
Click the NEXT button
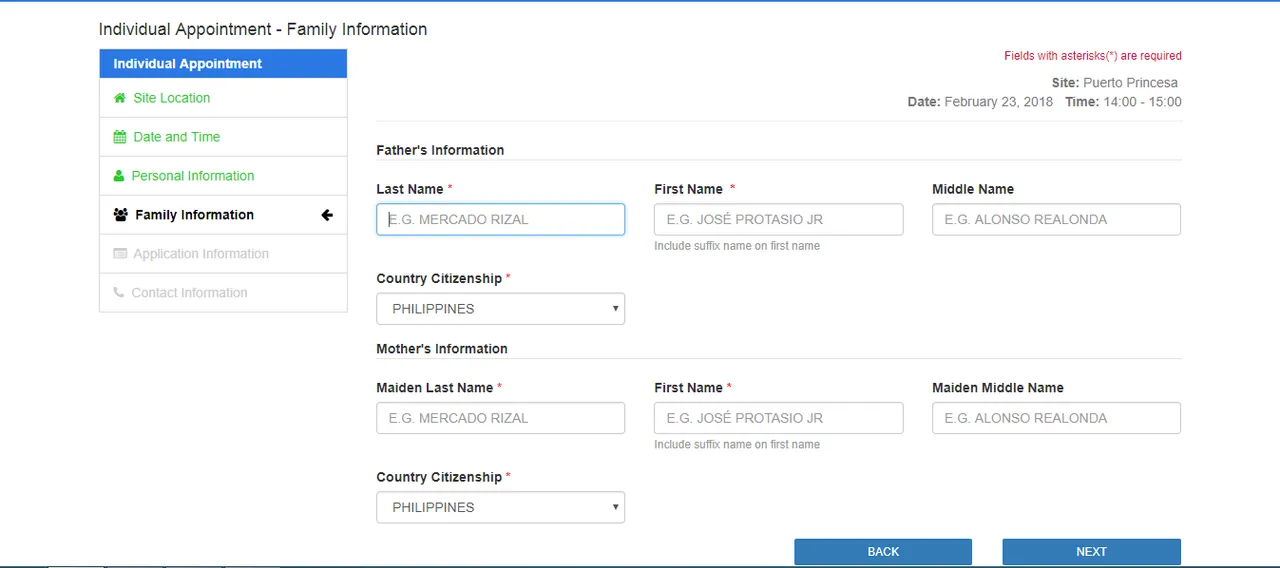coord(1092,552)
